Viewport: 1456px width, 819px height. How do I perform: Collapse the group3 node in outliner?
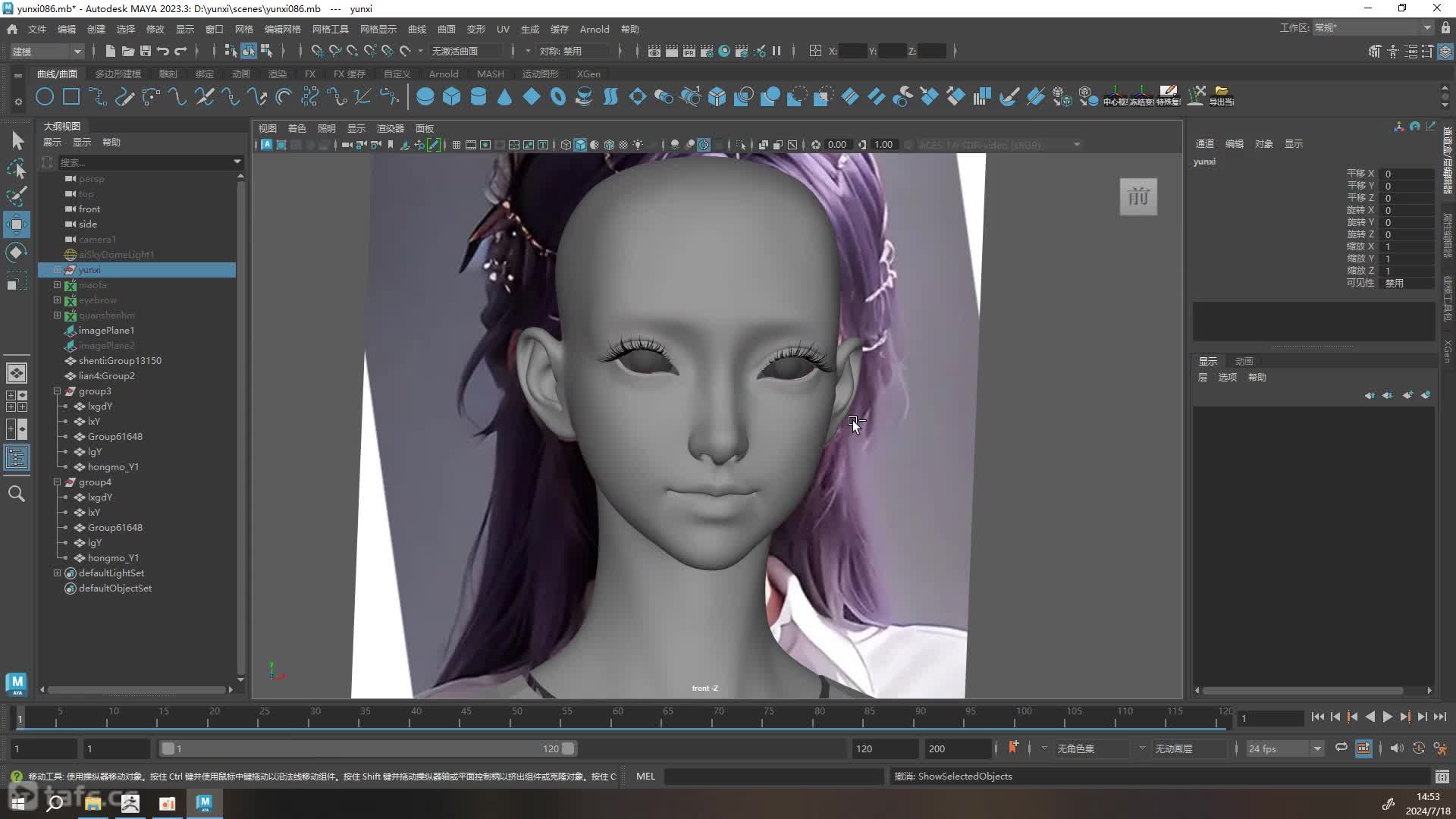57,391
